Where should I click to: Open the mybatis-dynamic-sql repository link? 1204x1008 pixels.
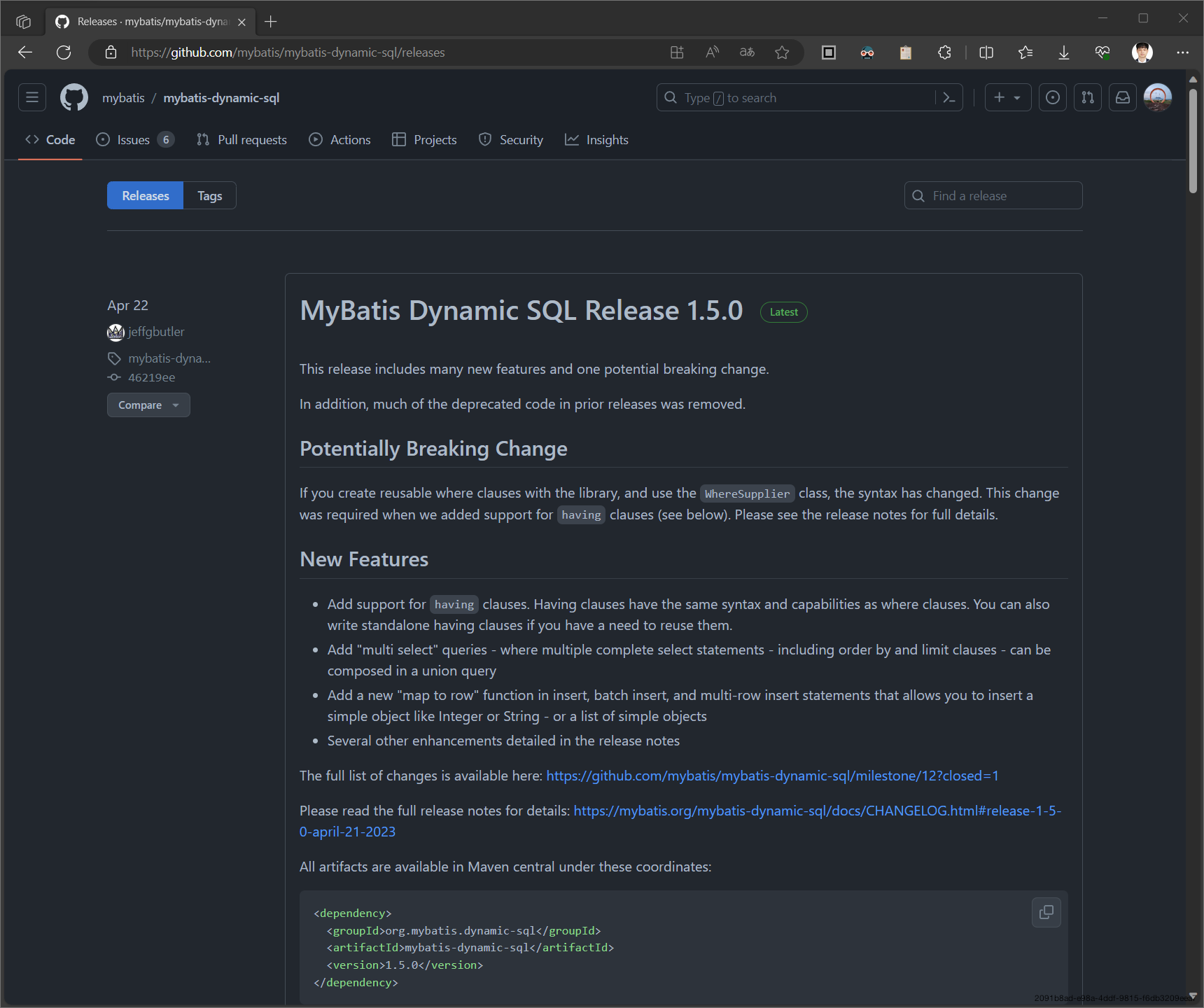point(221,98)
